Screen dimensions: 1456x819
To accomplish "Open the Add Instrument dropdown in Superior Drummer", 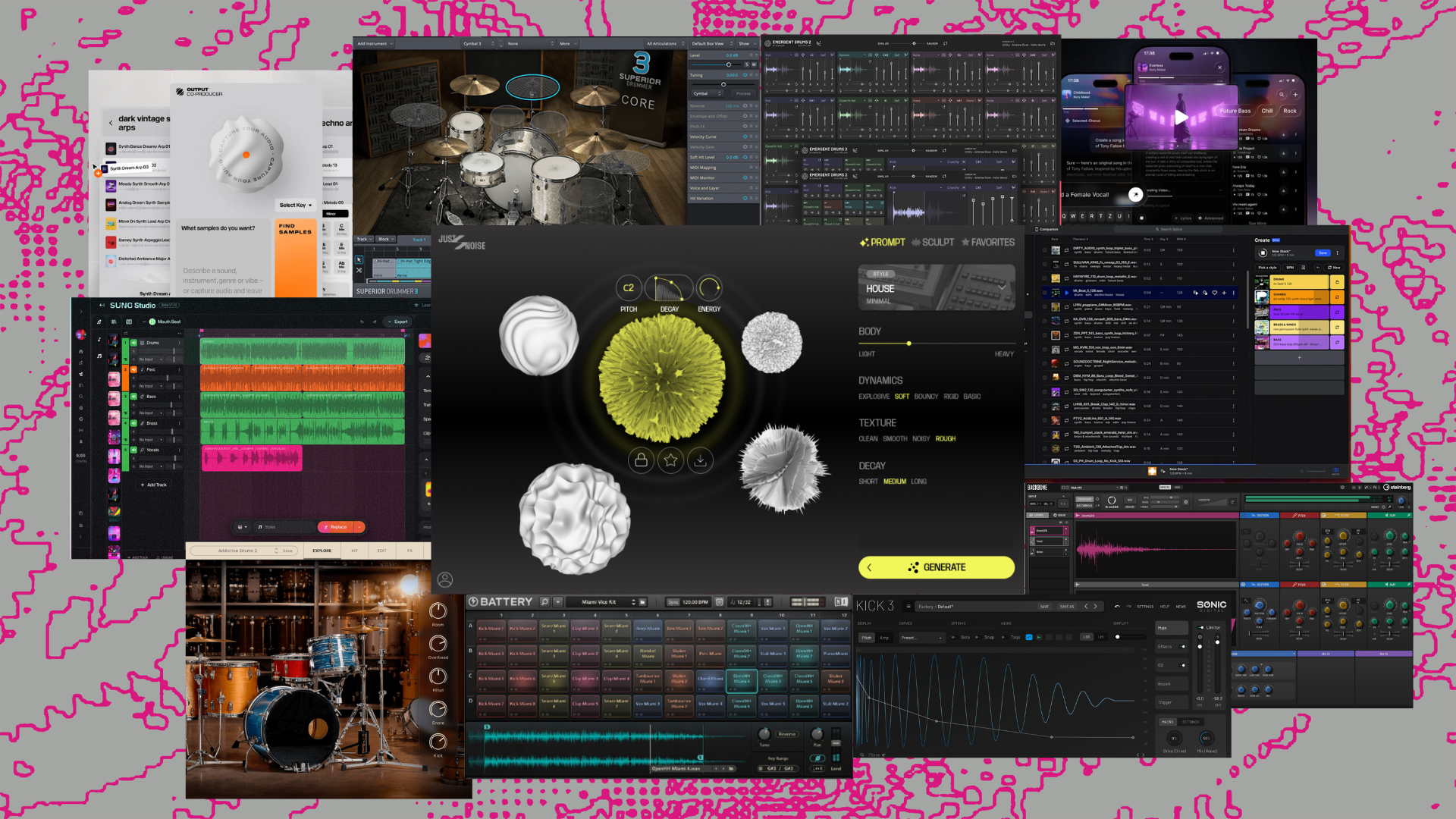I will [x=375, y=44].
